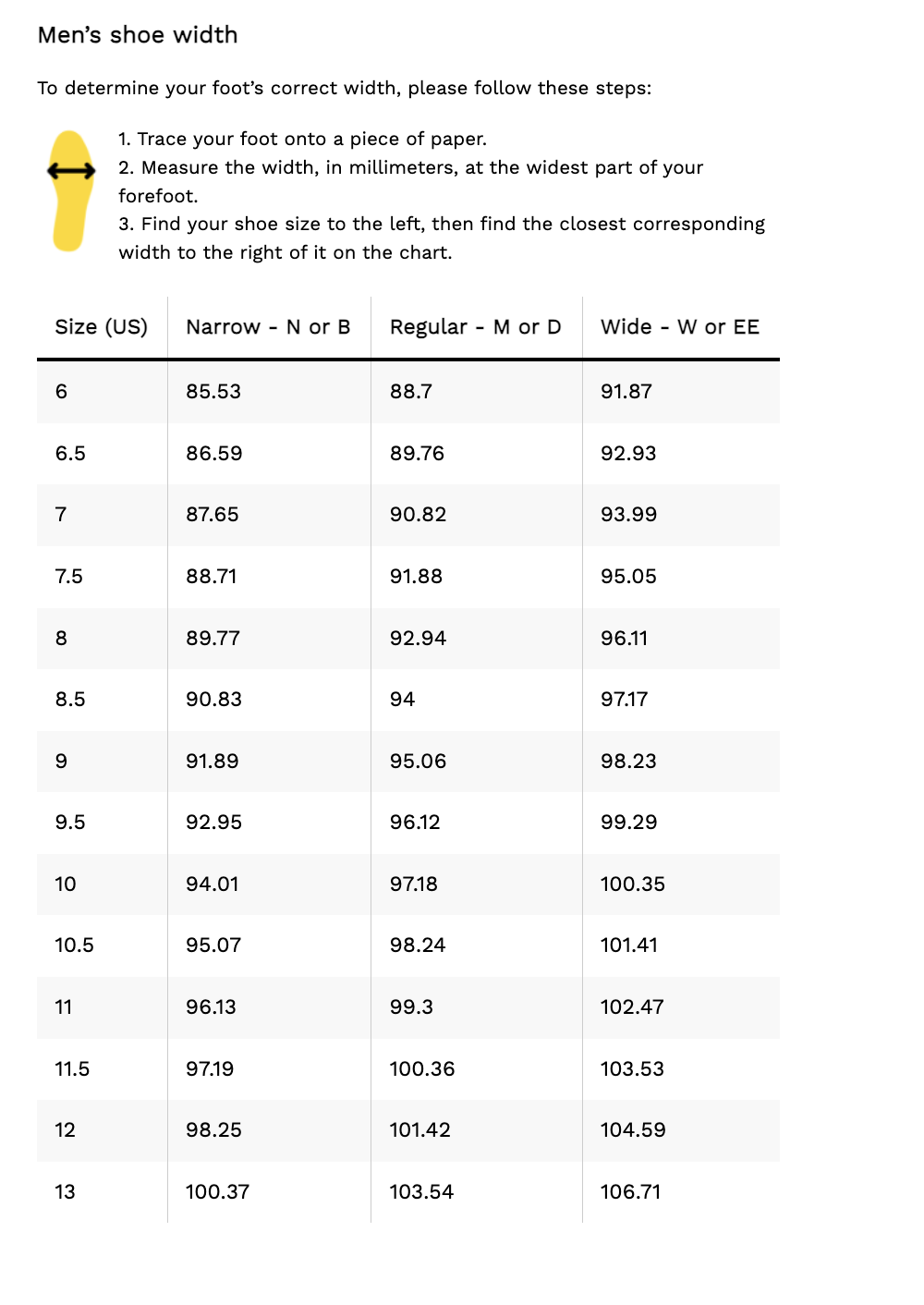Click the size 10 row label

tap(65, 884)
